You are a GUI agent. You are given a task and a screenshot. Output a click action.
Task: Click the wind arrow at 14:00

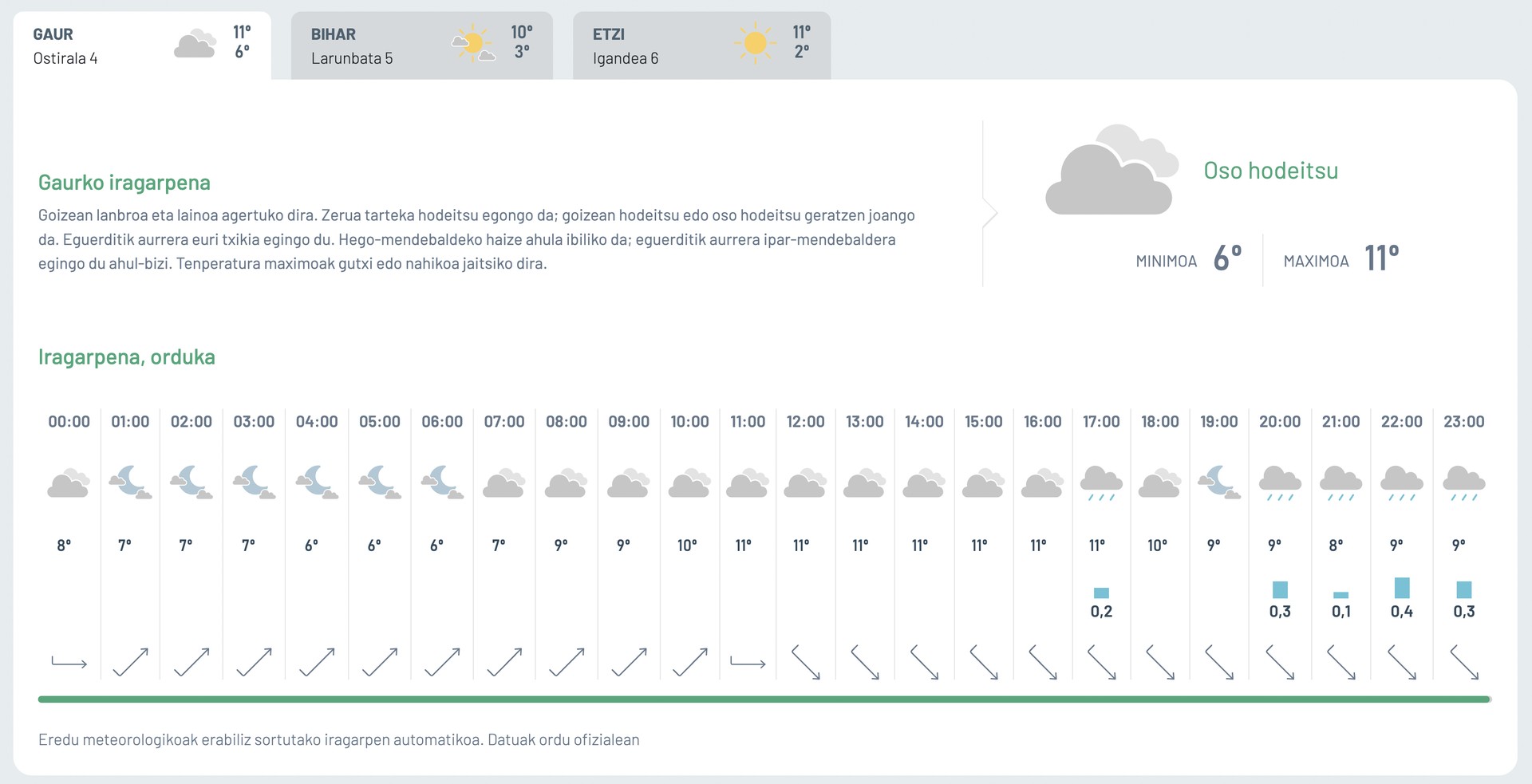pyautogui.click(x=924, y=662)
